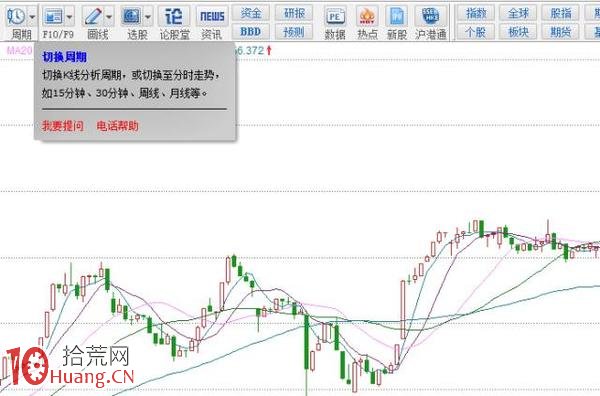Expand the 周期 dropdown arrow
This screenshot has width=600, height=396.
tap(32, 17)
